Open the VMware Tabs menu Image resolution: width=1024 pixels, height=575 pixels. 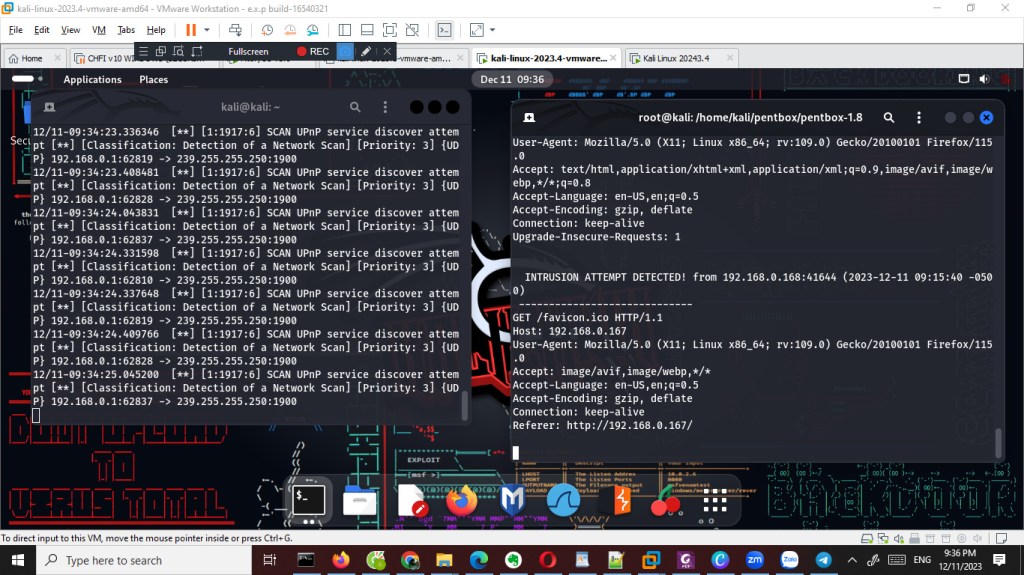click(126, 30)
